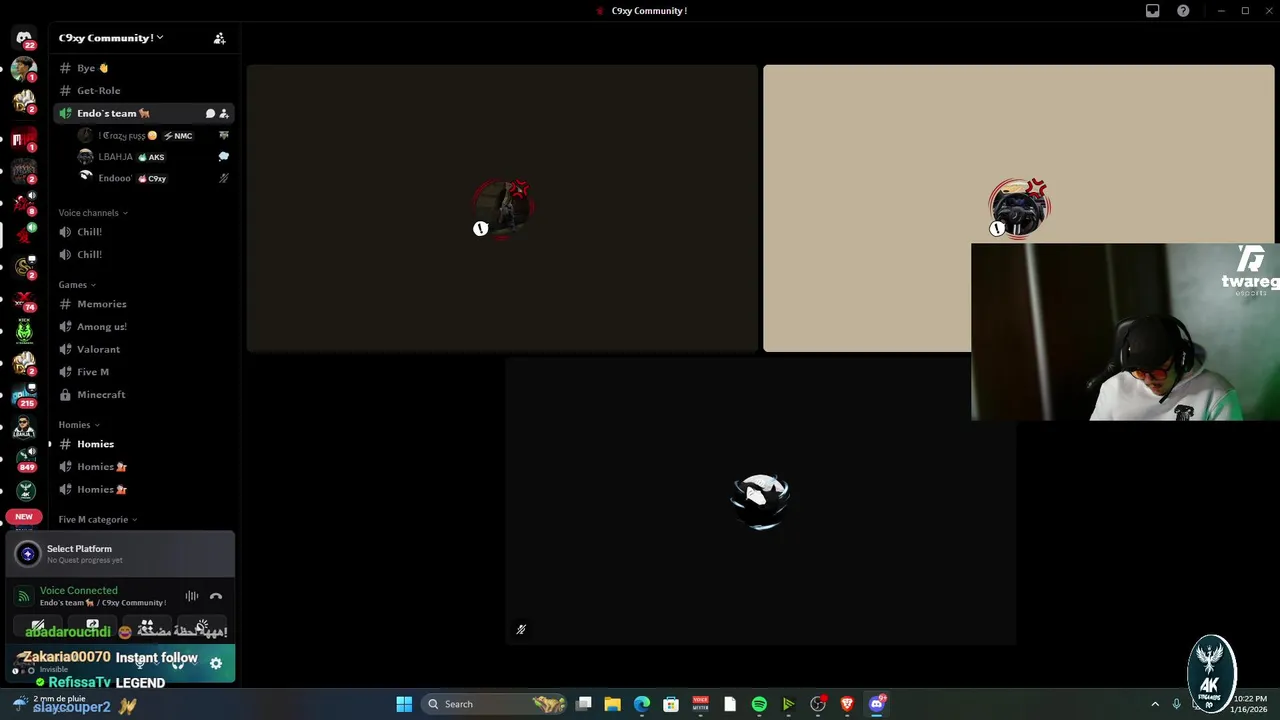Select the server showing the 849 badge
The image size is (1280, 720).
[24, 459]
